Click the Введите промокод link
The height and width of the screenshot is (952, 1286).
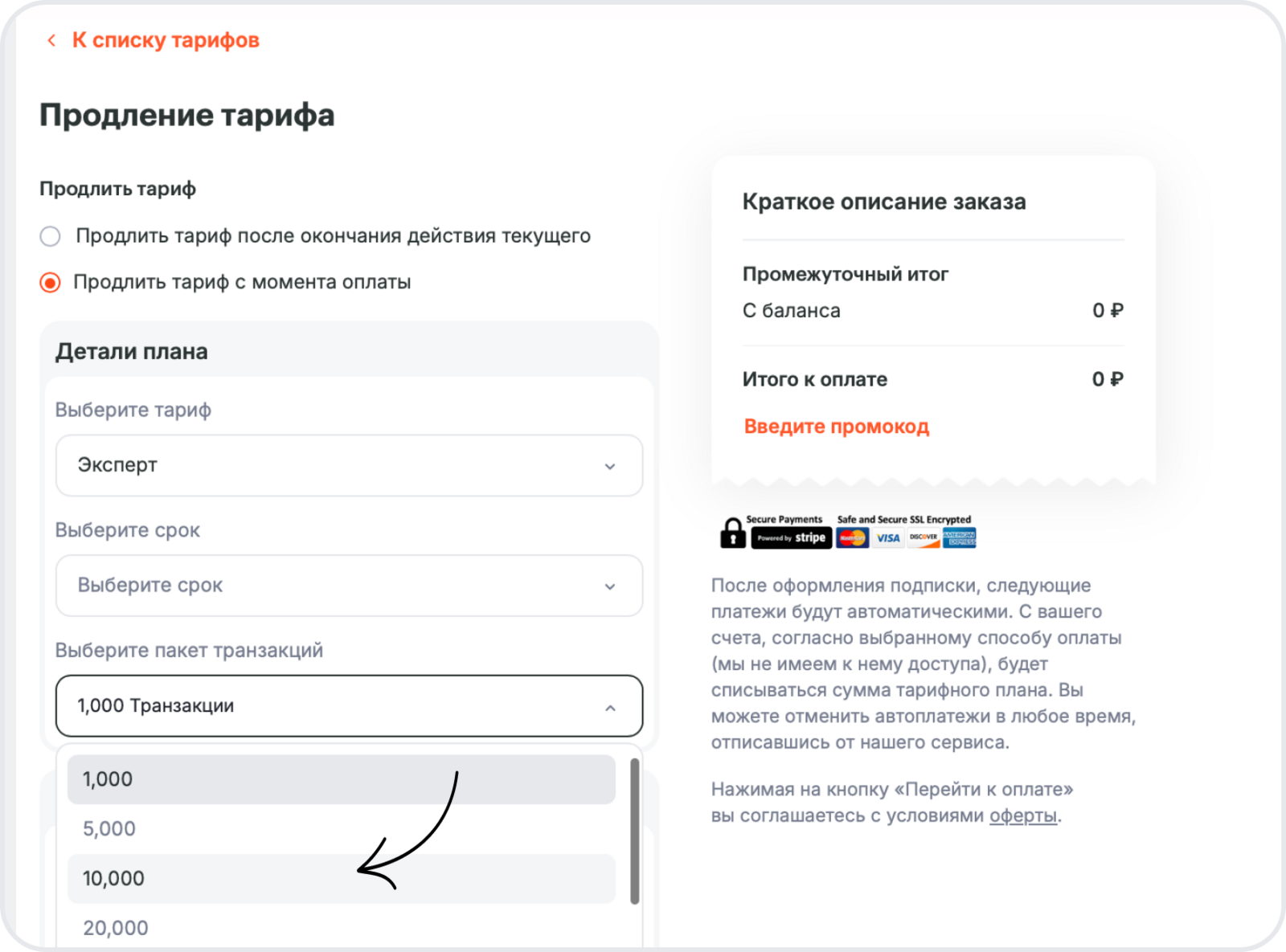tap(836, 427)
